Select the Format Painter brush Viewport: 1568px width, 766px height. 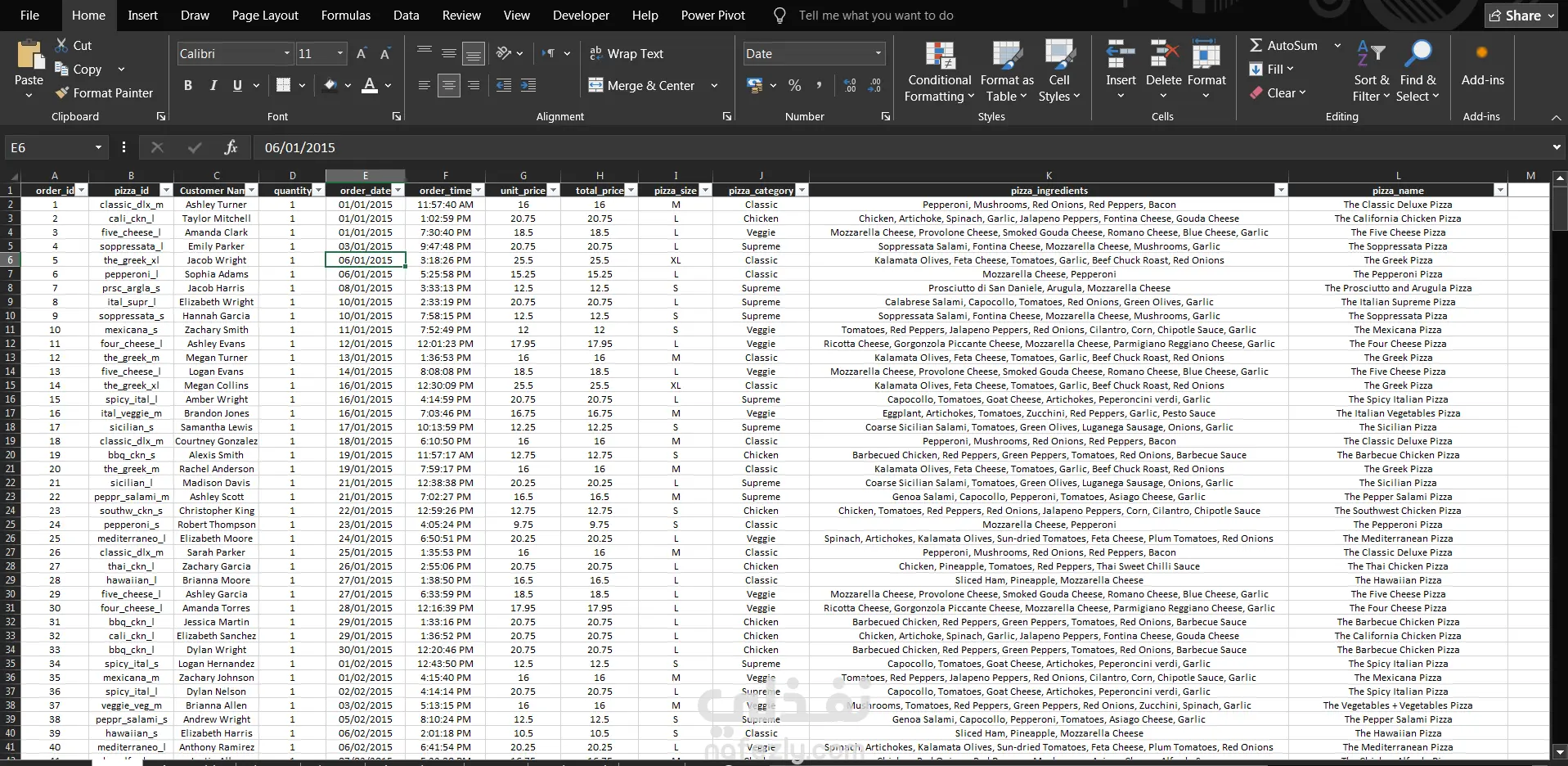click(x=61, y=92)
